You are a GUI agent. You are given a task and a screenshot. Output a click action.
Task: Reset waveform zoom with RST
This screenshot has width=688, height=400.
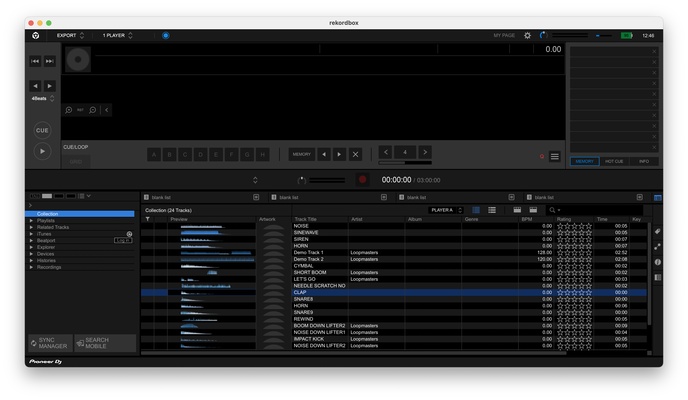point(80,110)
